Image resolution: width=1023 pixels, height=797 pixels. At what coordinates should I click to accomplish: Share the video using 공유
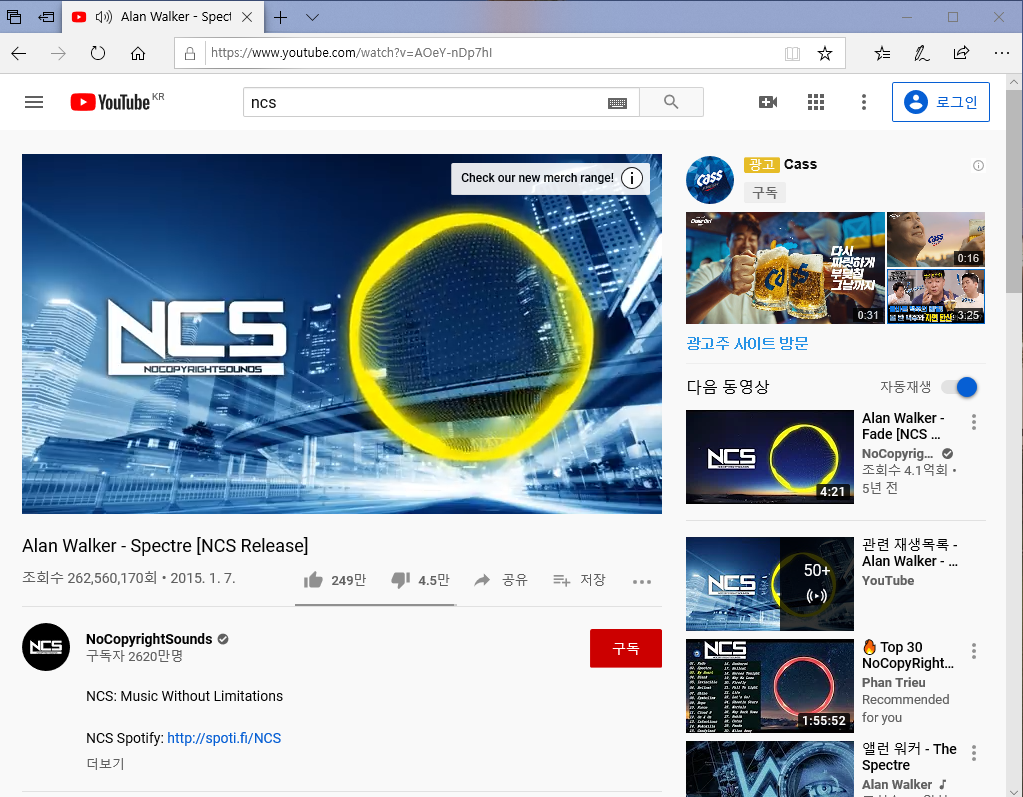[x=500, y=580]
